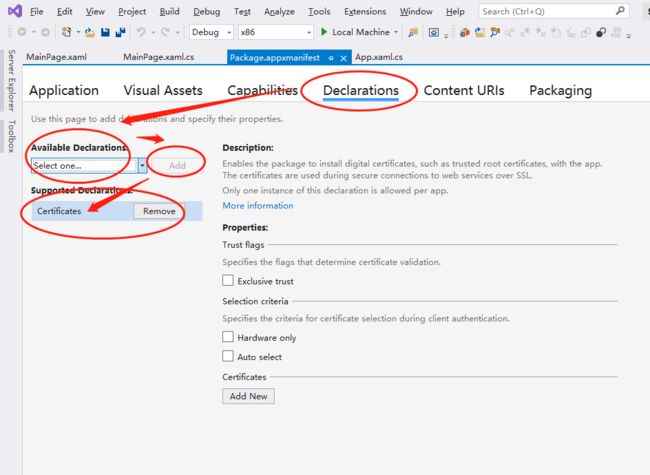Click the Undo arrow icon

(141, 32)
